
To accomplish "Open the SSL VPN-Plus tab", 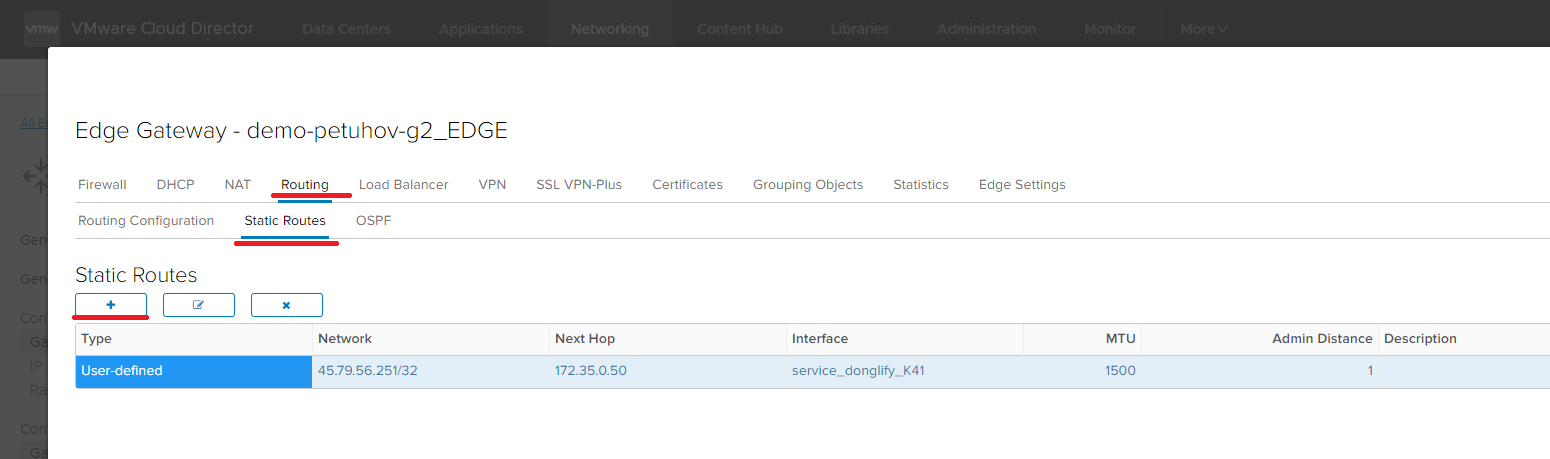I will [x=579, y=185].
